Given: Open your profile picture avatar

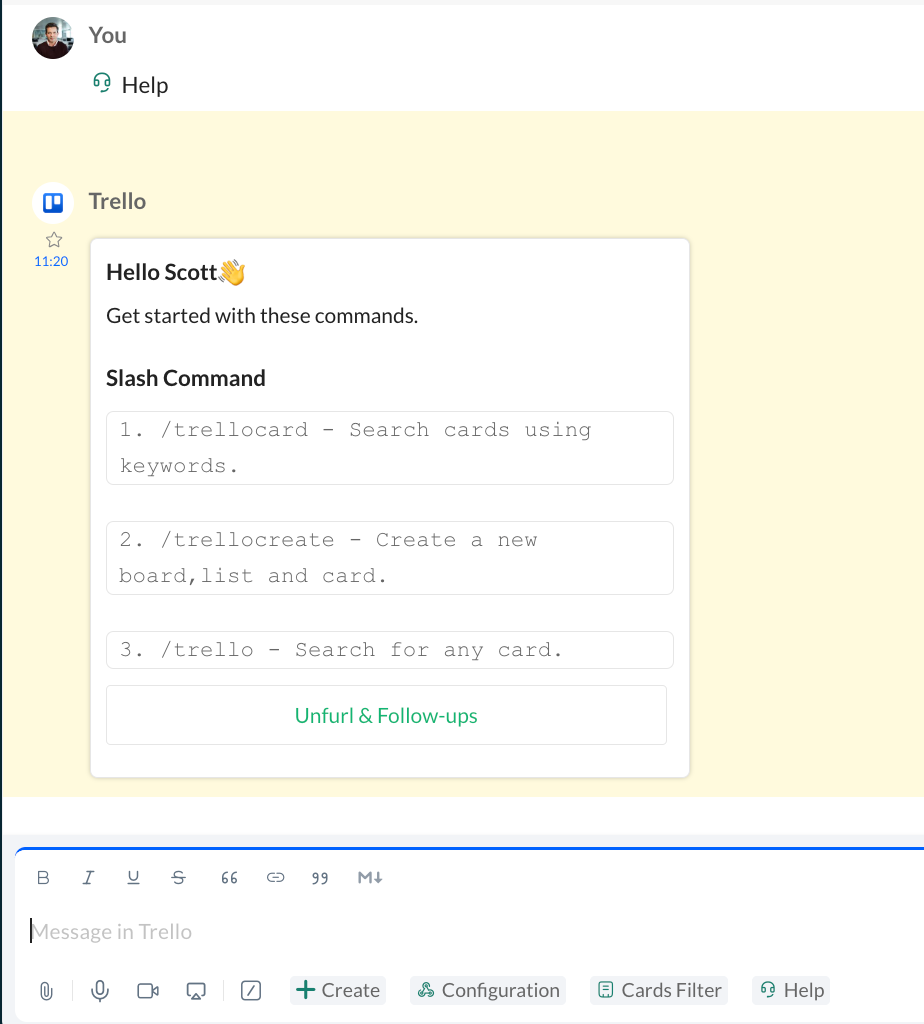Looking at the screenshot, I should tap(53, 38).
